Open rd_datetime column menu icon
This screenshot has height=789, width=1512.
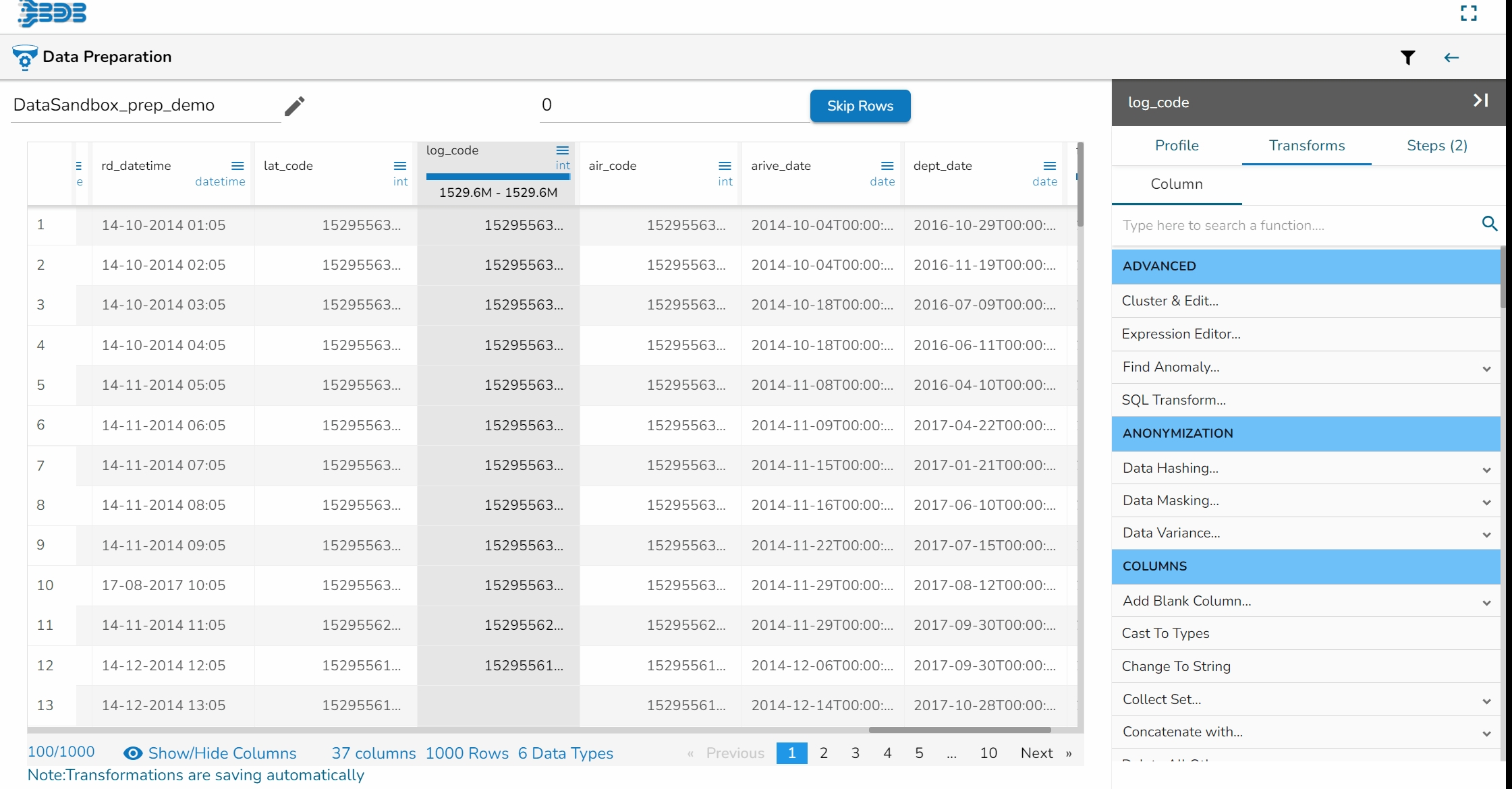[237, 166]
